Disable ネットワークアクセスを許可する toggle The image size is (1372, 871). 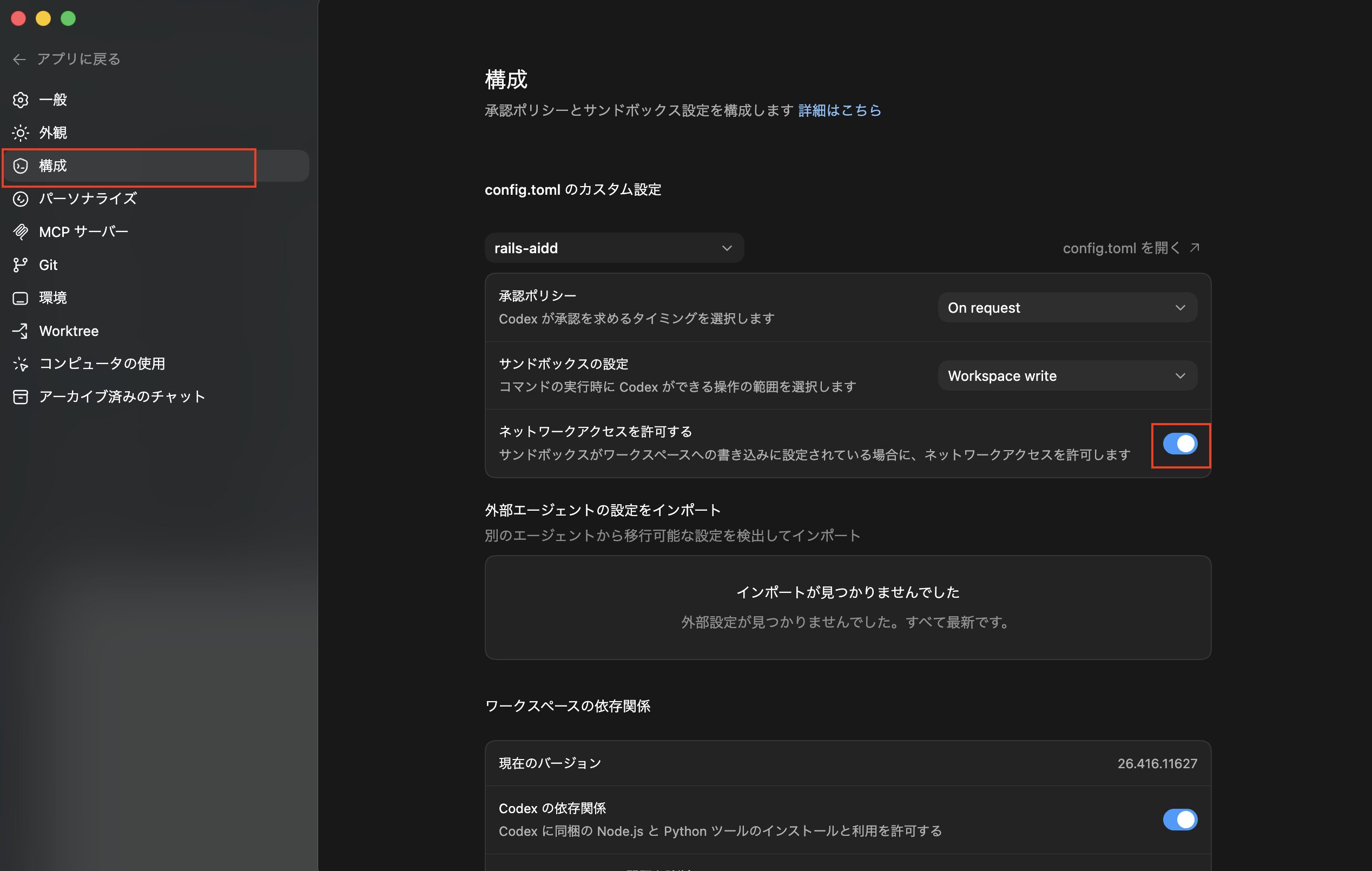1179,444
